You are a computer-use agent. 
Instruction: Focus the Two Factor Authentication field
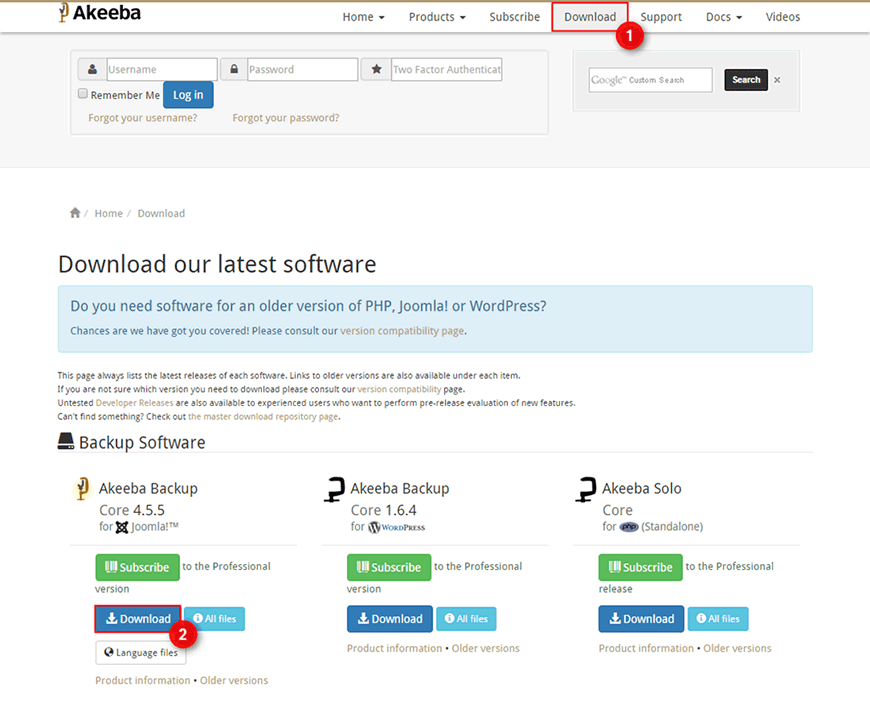[x=447, y=69]
